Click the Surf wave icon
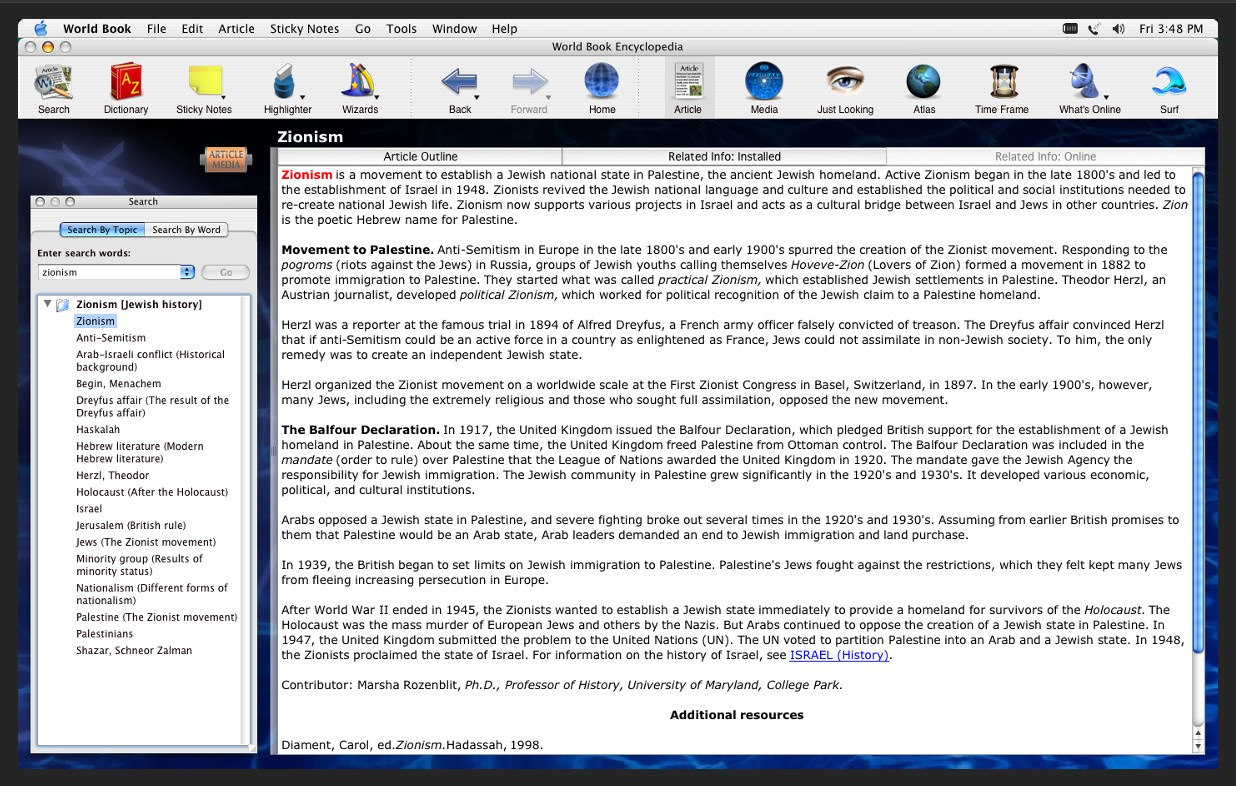This screenshot has height=786, width=1236. [x=1169, y=88]
